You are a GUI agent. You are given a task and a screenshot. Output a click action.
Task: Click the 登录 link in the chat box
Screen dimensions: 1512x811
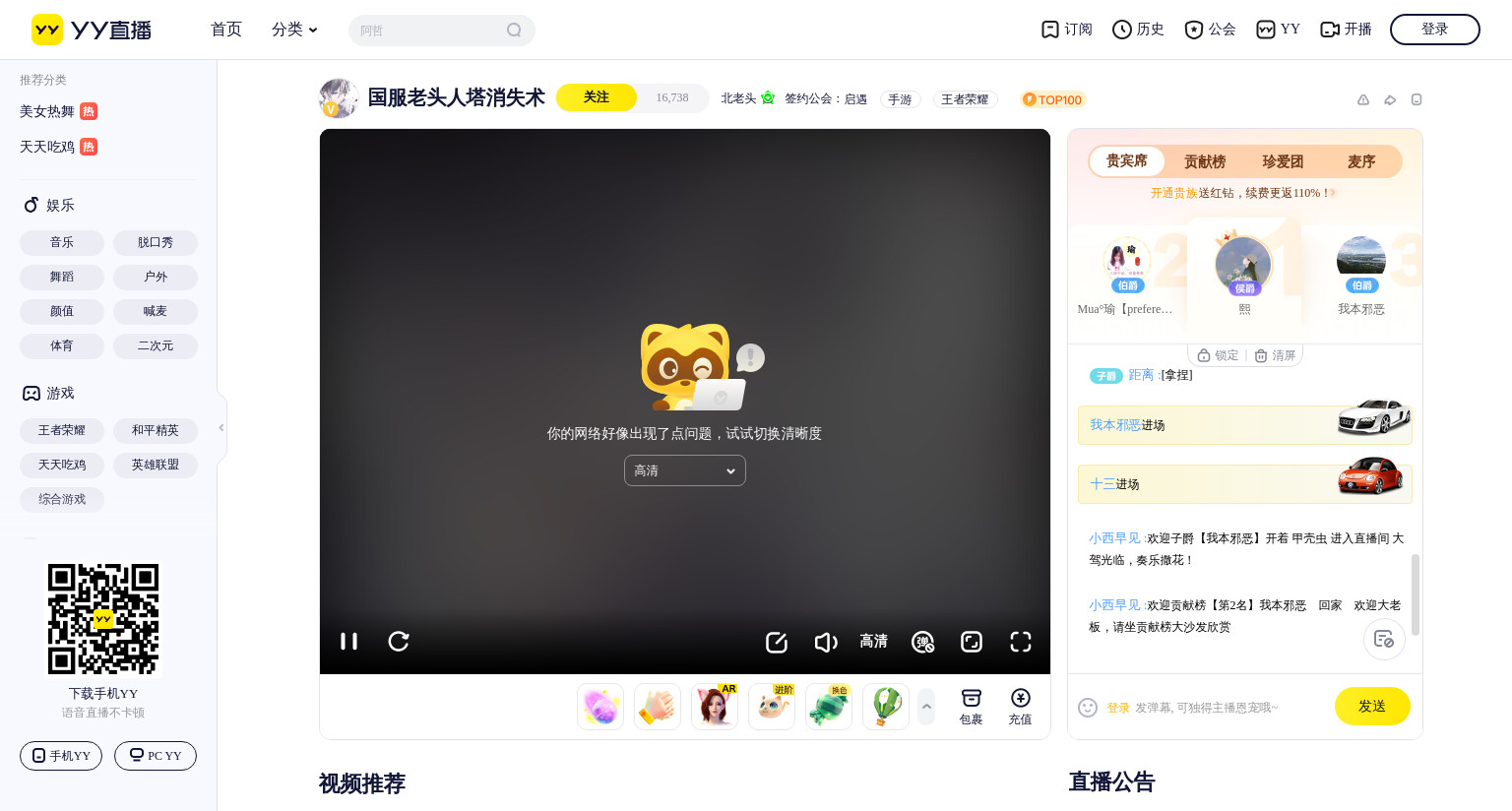point(1118,708)
